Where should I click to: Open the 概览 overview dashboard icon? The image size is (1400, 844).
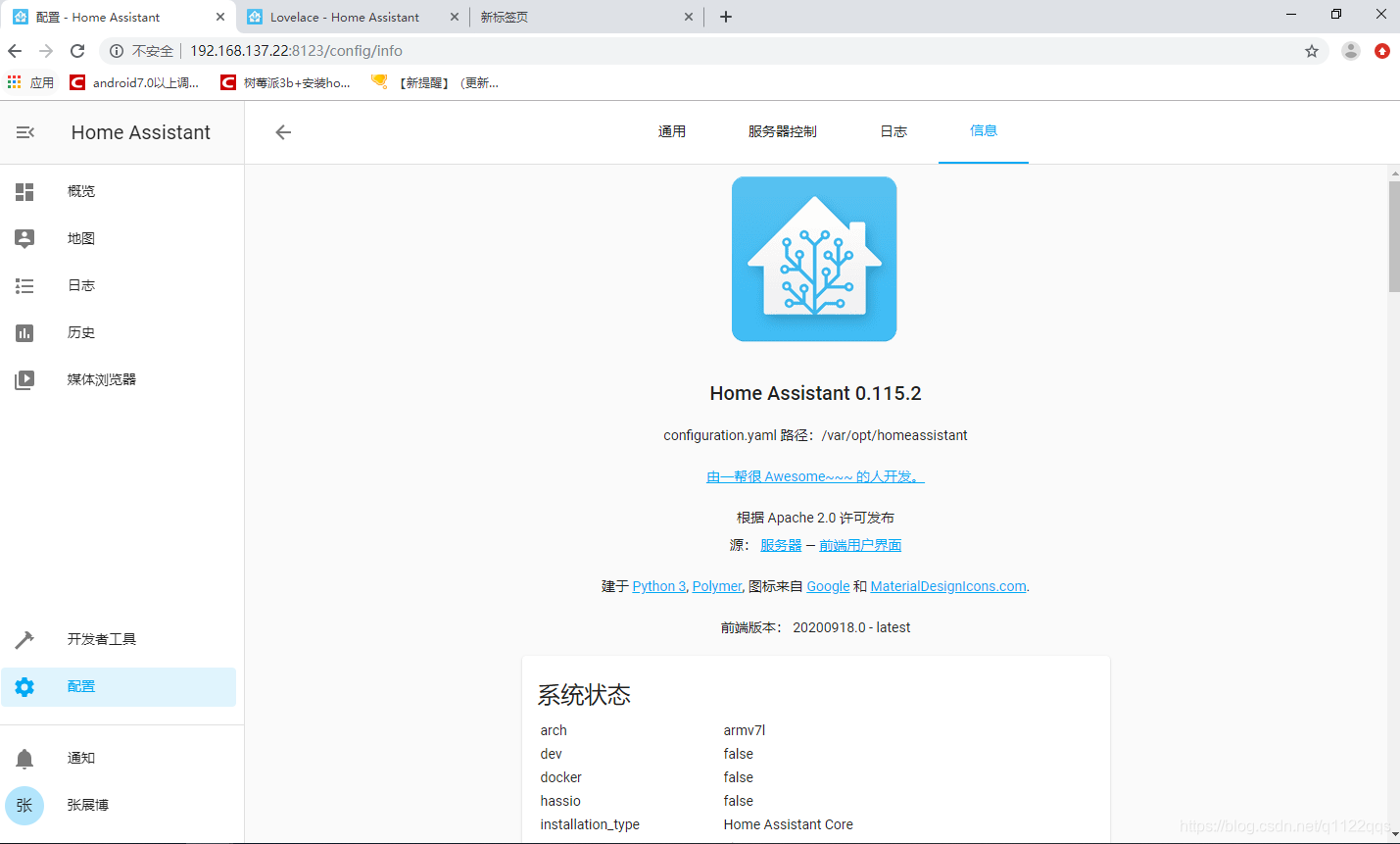(24, 191)
